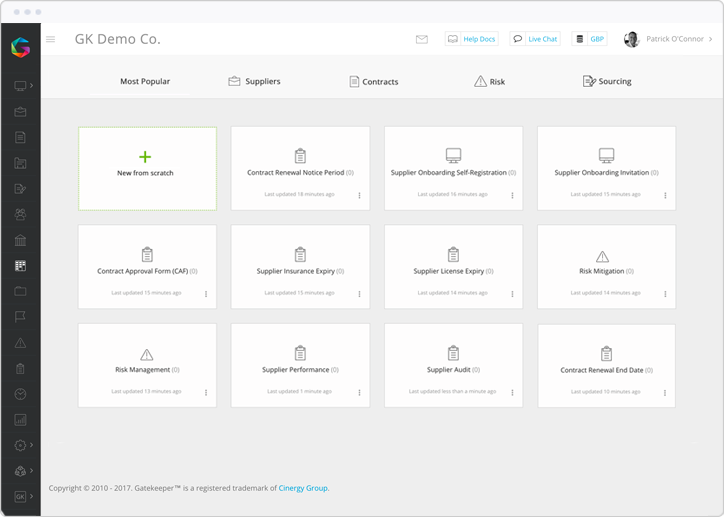Open the bank building sidebar icon
The image size is (724, 517).
pos(20,240)
